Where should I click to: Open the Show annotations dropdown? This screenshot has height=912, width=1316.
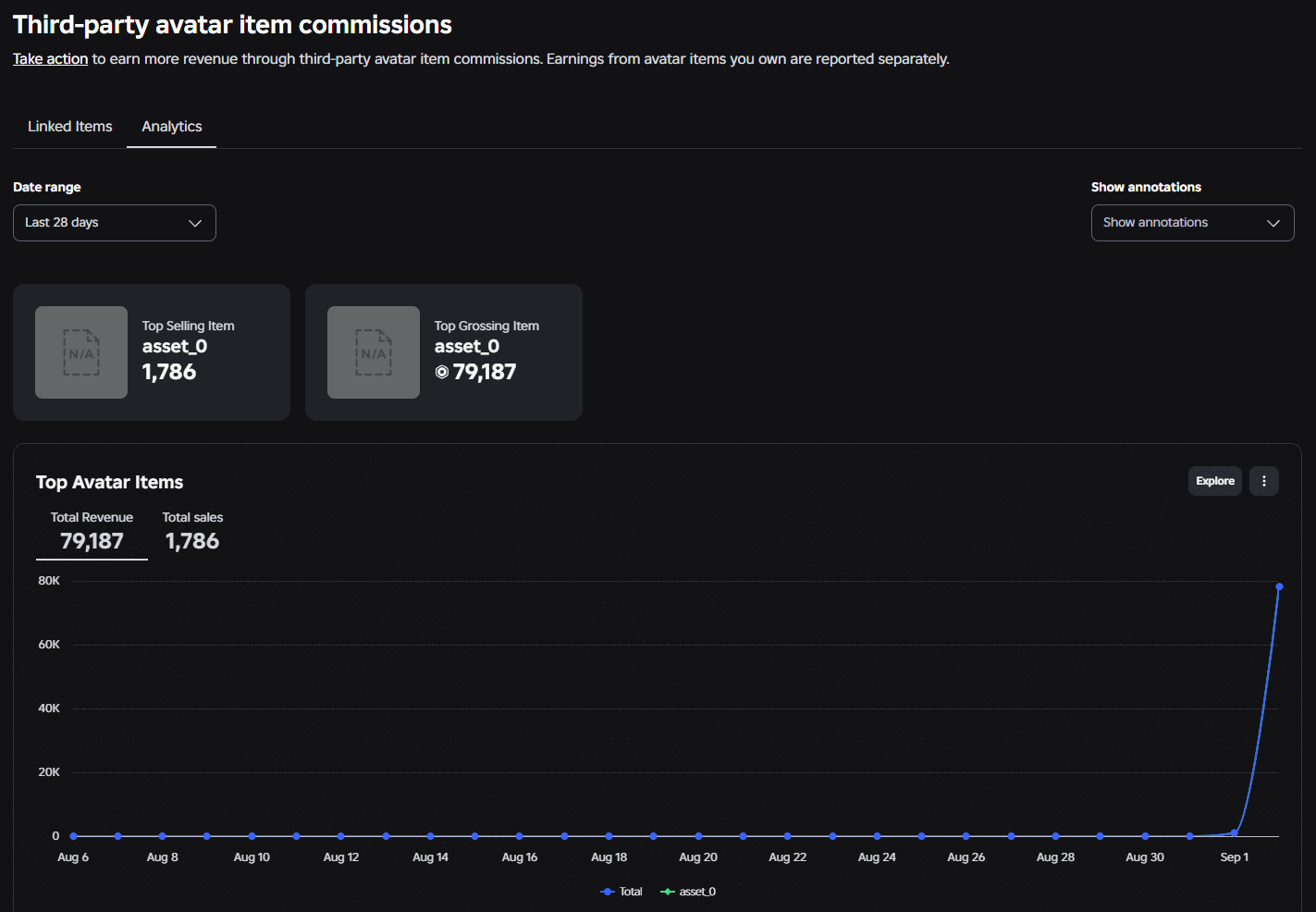click(1192, 223)
